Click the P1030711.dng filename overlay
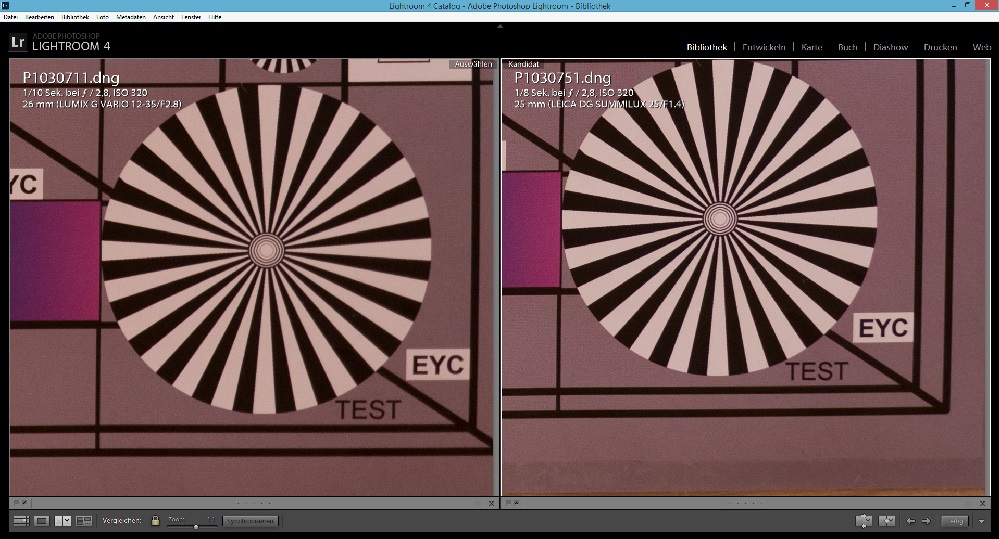 [71, 78]
